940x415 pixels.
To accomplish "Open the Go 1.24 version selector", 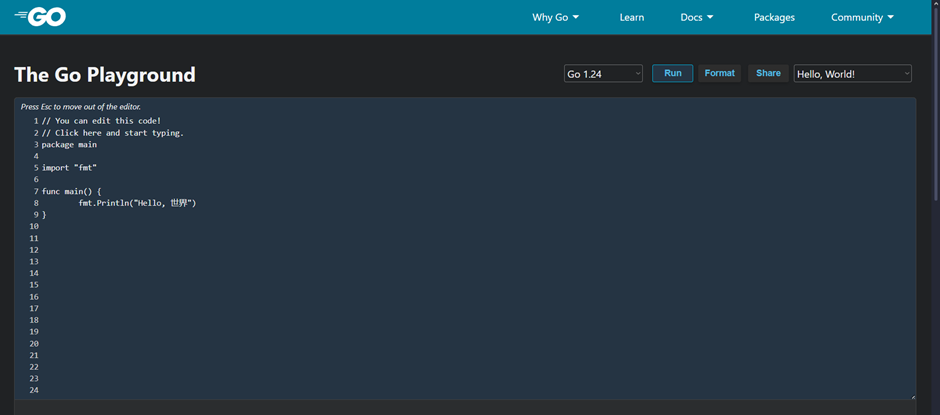I will click(603, 74).
